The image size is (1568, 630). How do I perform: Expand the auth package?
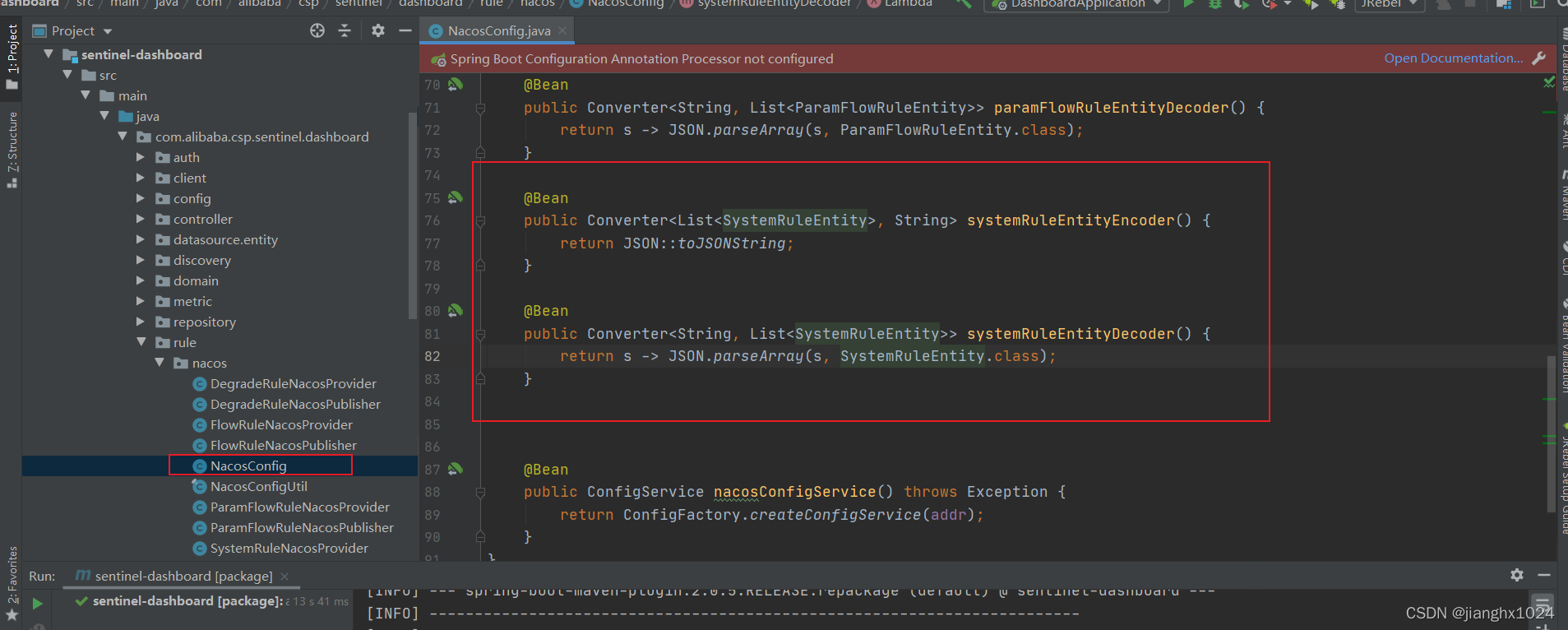point(141,157)
